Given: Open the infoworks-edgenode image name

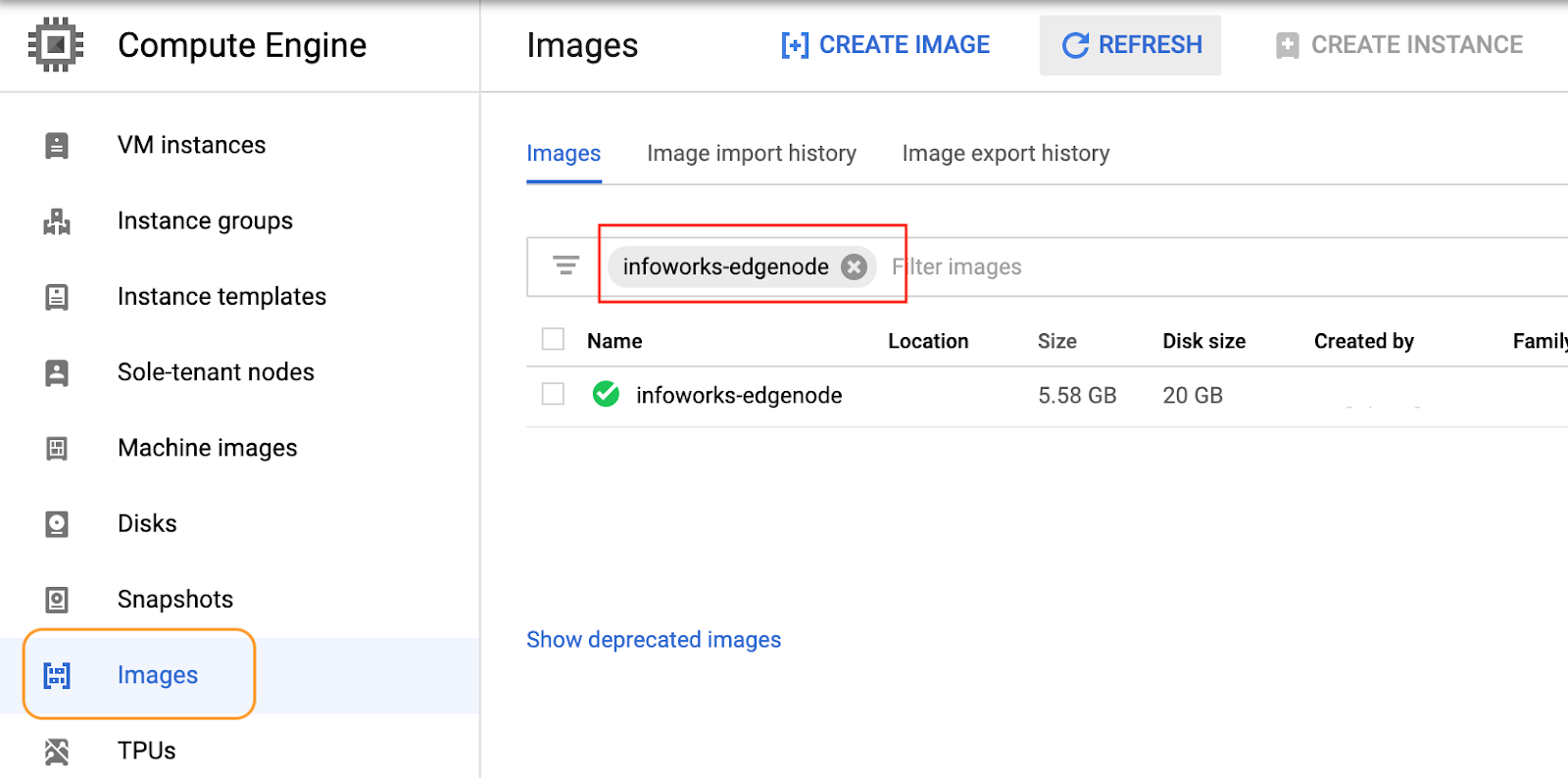Looking at the screenshot, I should (x=739, y=395).
